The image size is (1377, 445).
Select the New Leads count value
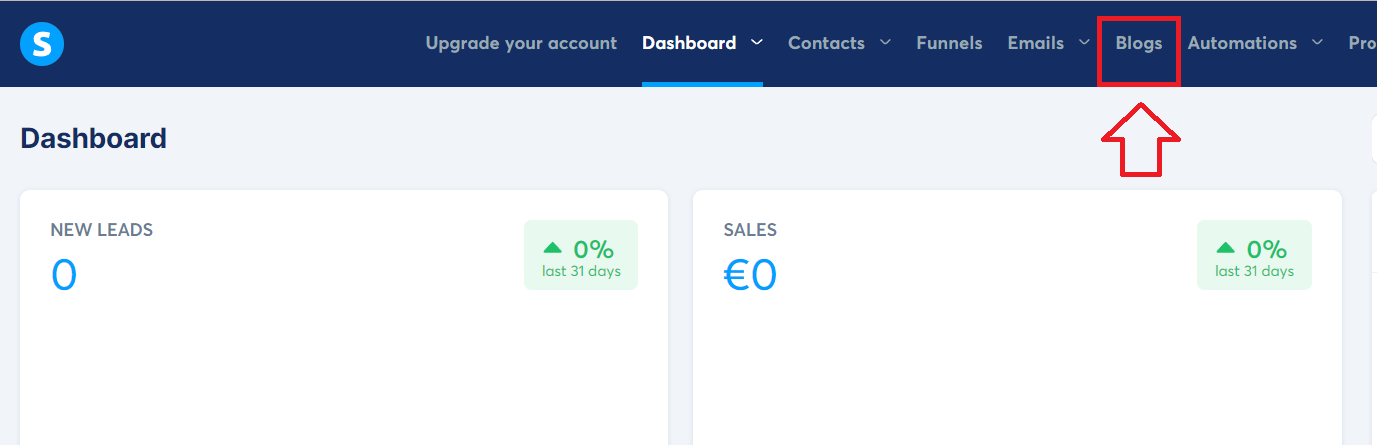click(x=64, y=275)
